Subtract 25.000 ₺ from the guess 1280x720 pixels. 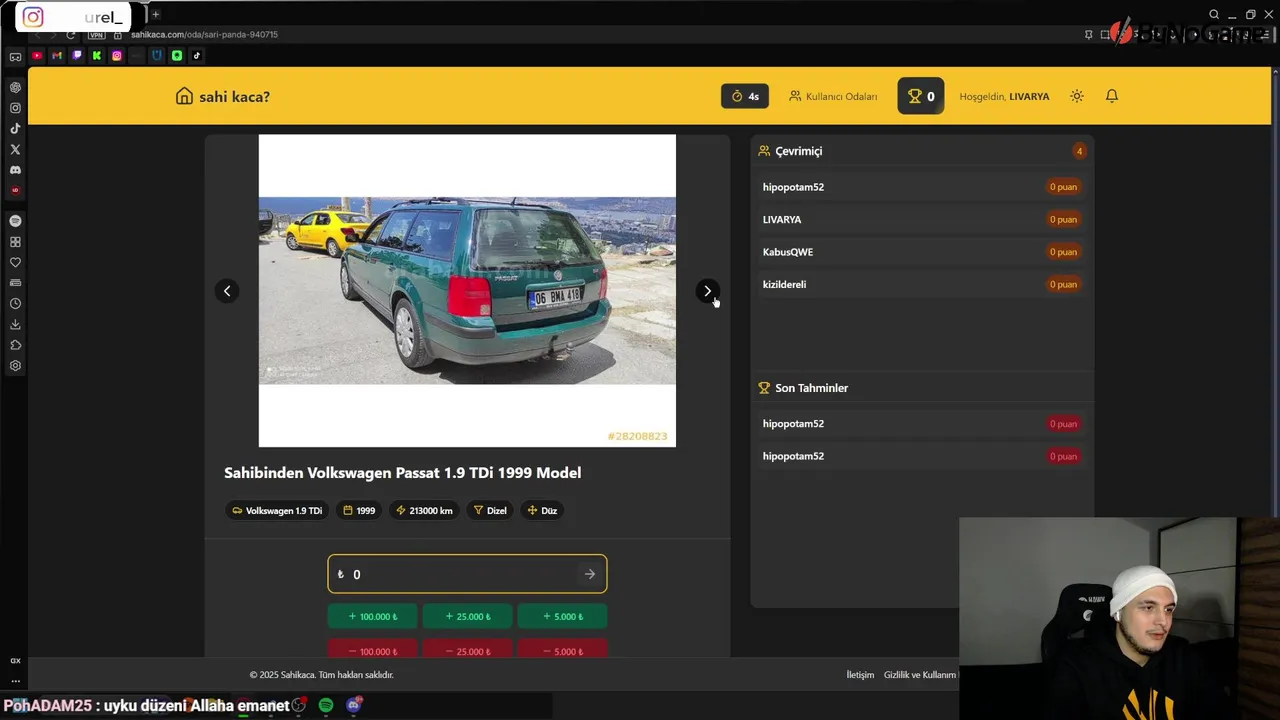[467, 649]
